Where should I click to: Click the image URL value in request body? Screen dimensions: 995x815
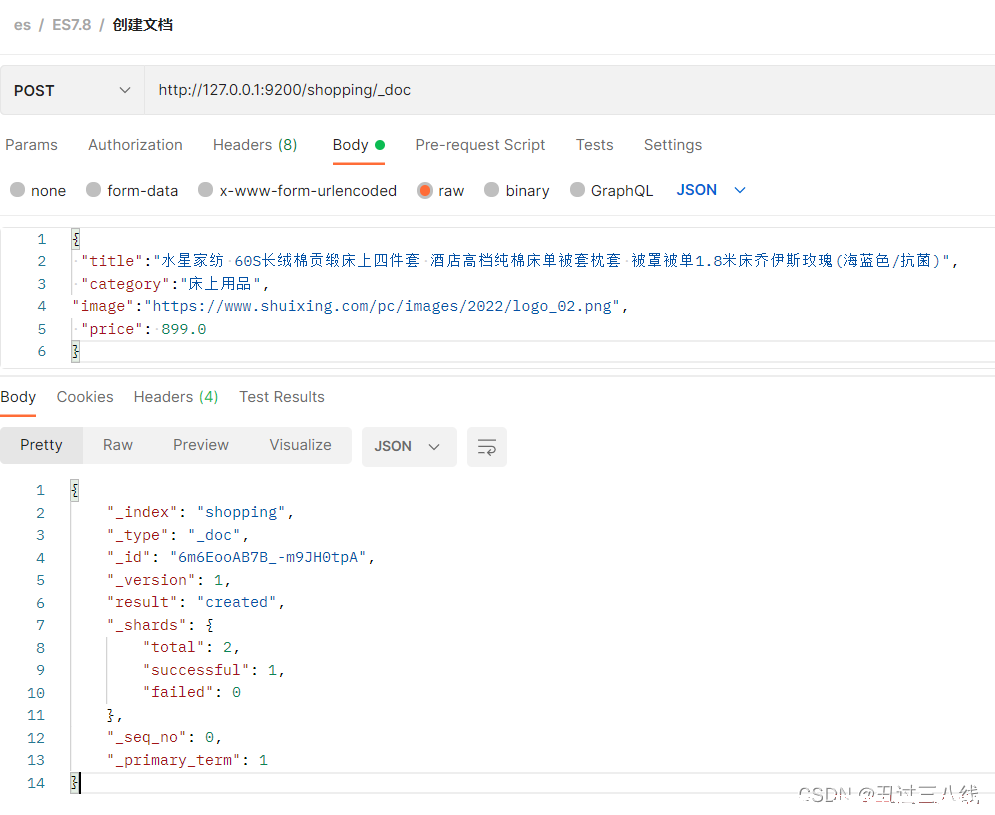382,306
